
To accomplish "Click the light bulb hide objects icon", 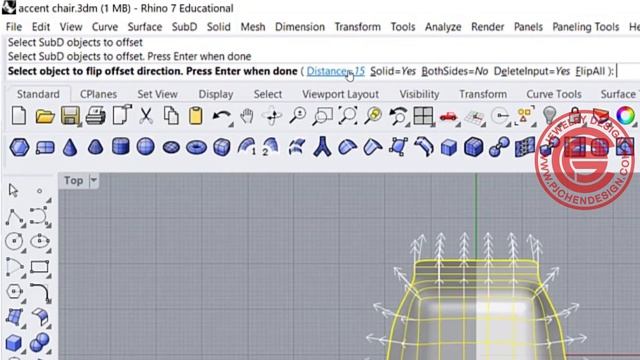I will point(549,116).
